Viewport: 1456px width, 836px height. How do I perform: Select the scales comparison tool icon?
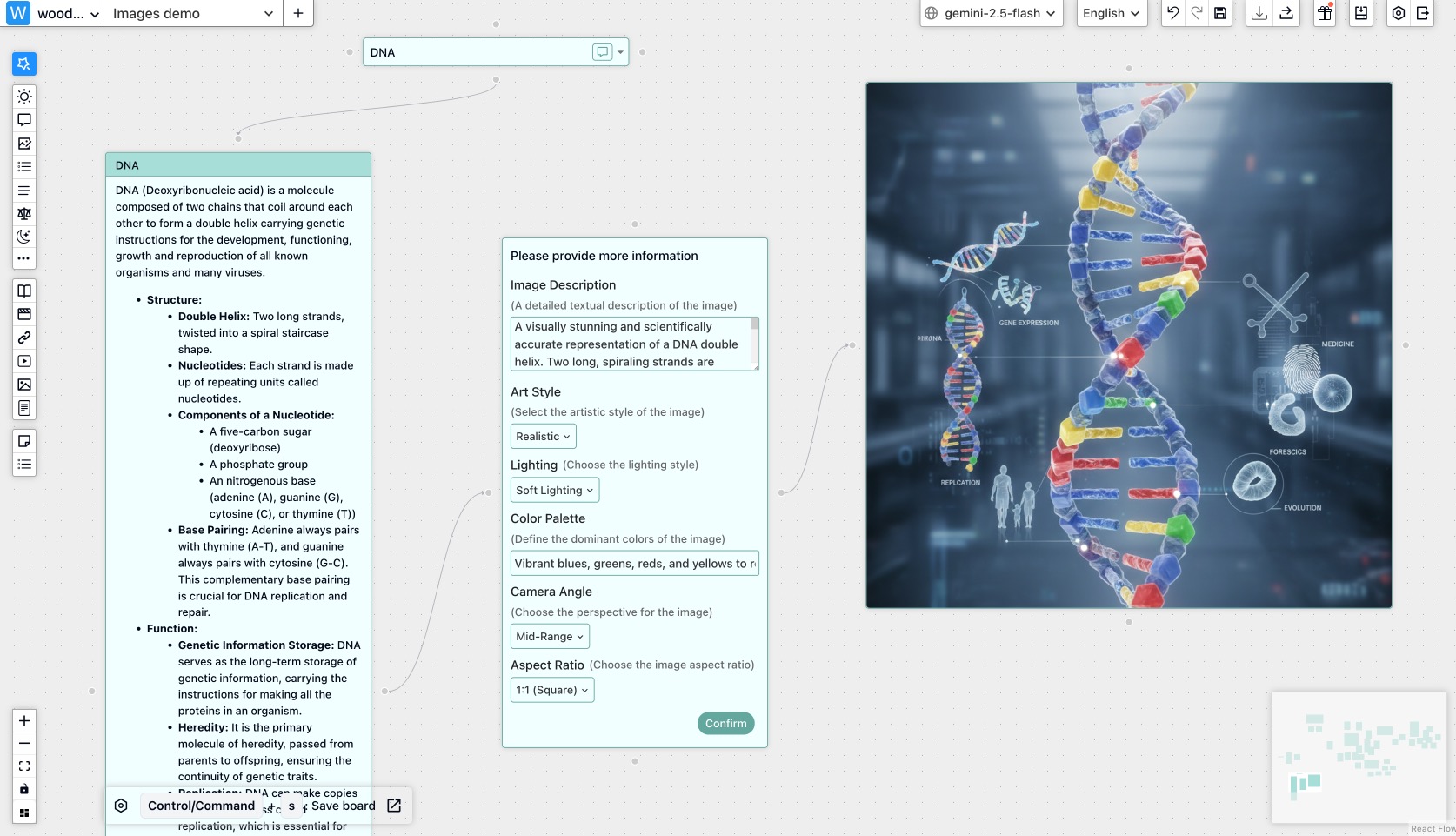[x=24, y=213]
